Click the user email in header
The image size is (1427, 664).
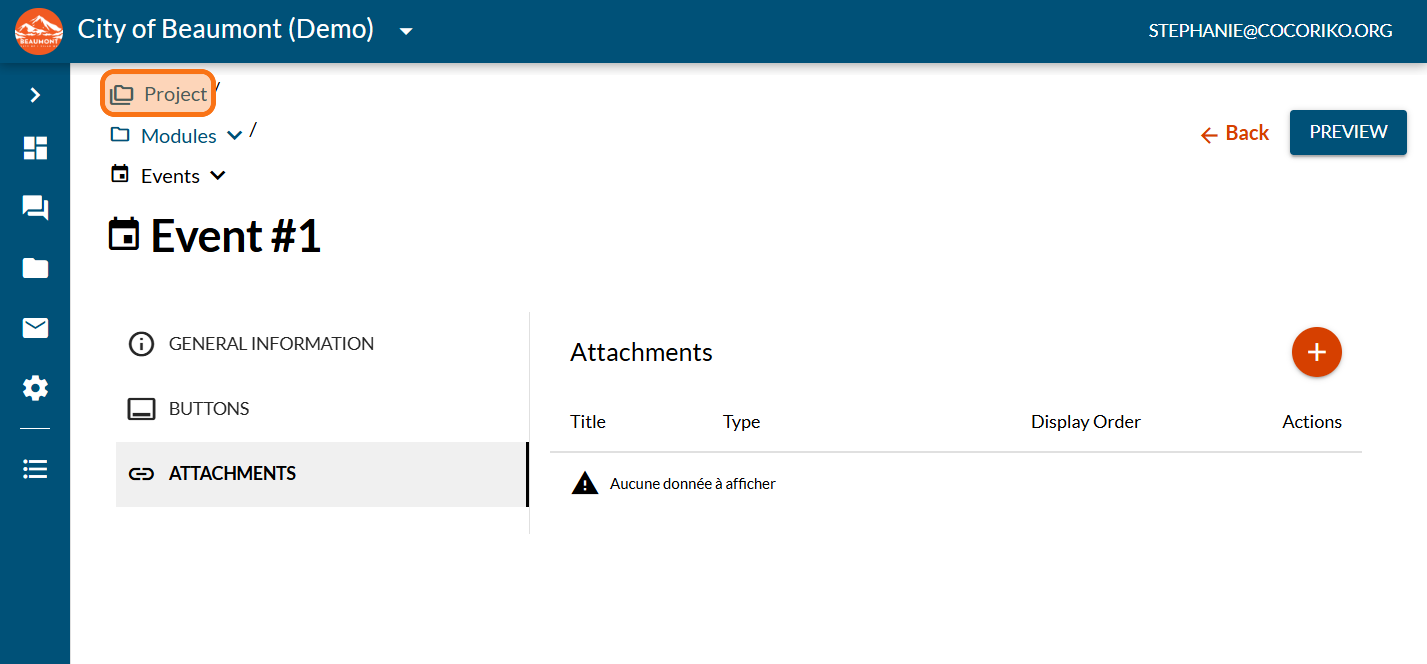(1270, 31)
